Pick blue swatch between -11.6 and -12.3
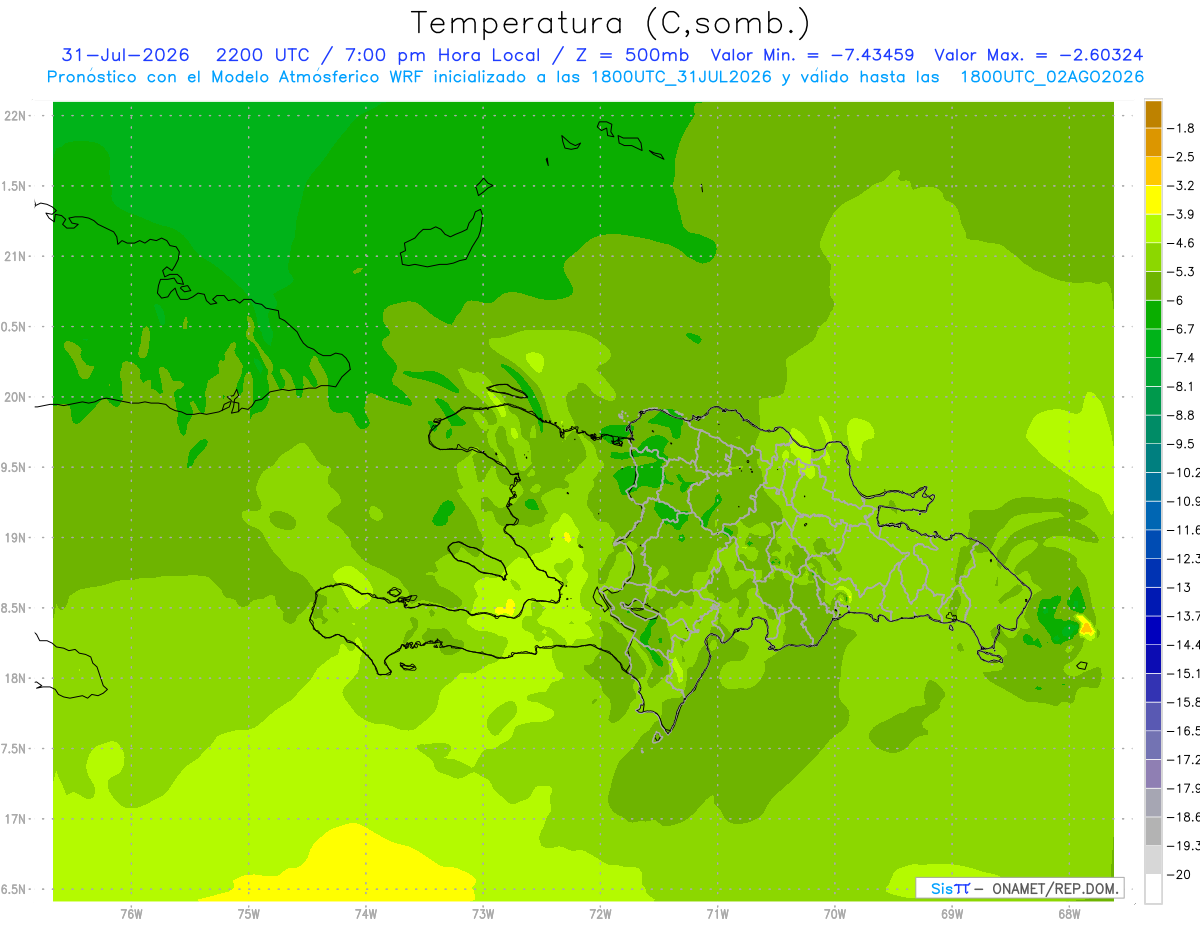 1153,544
